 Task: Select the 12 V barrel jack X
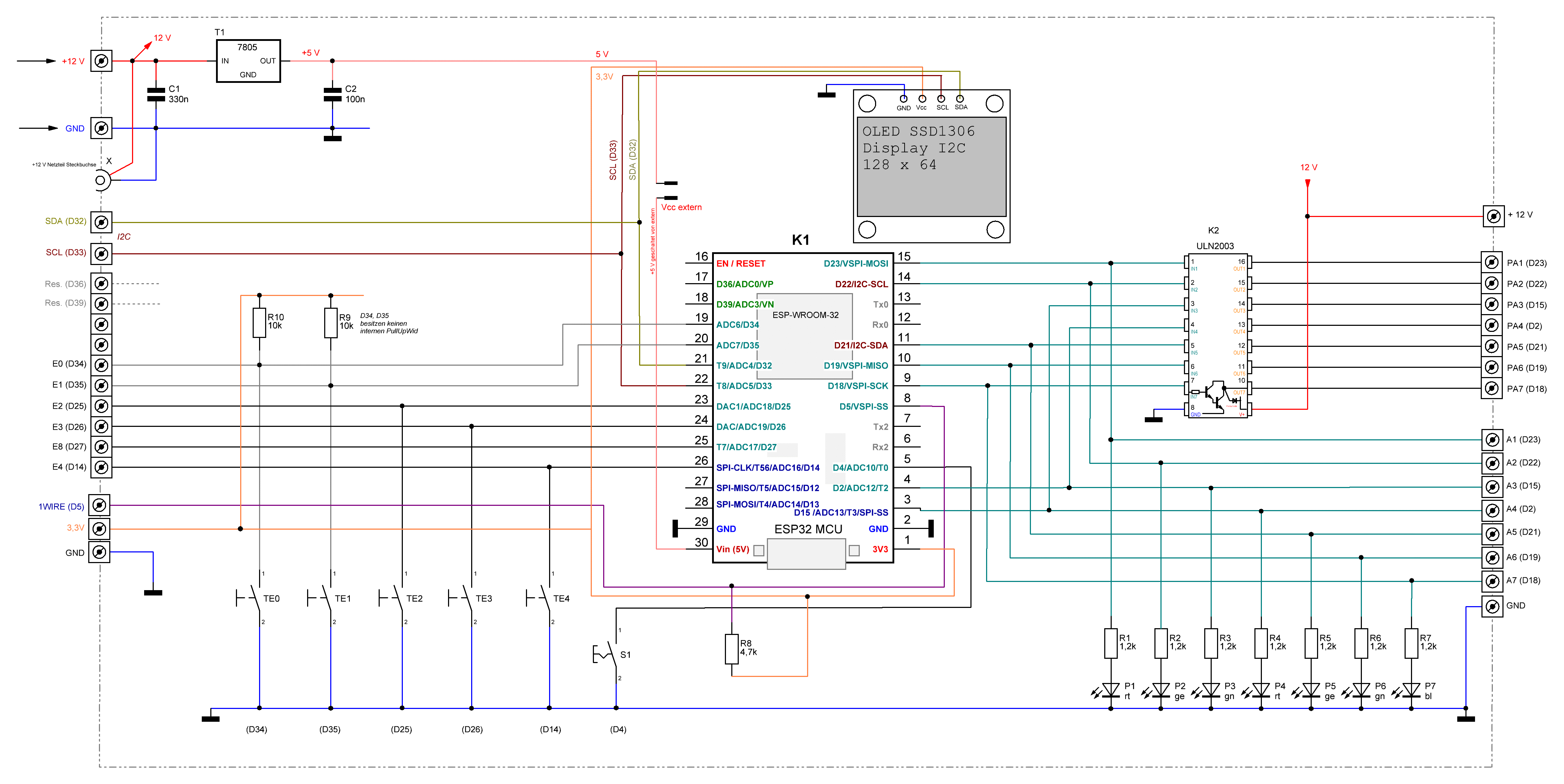(101, 180)
